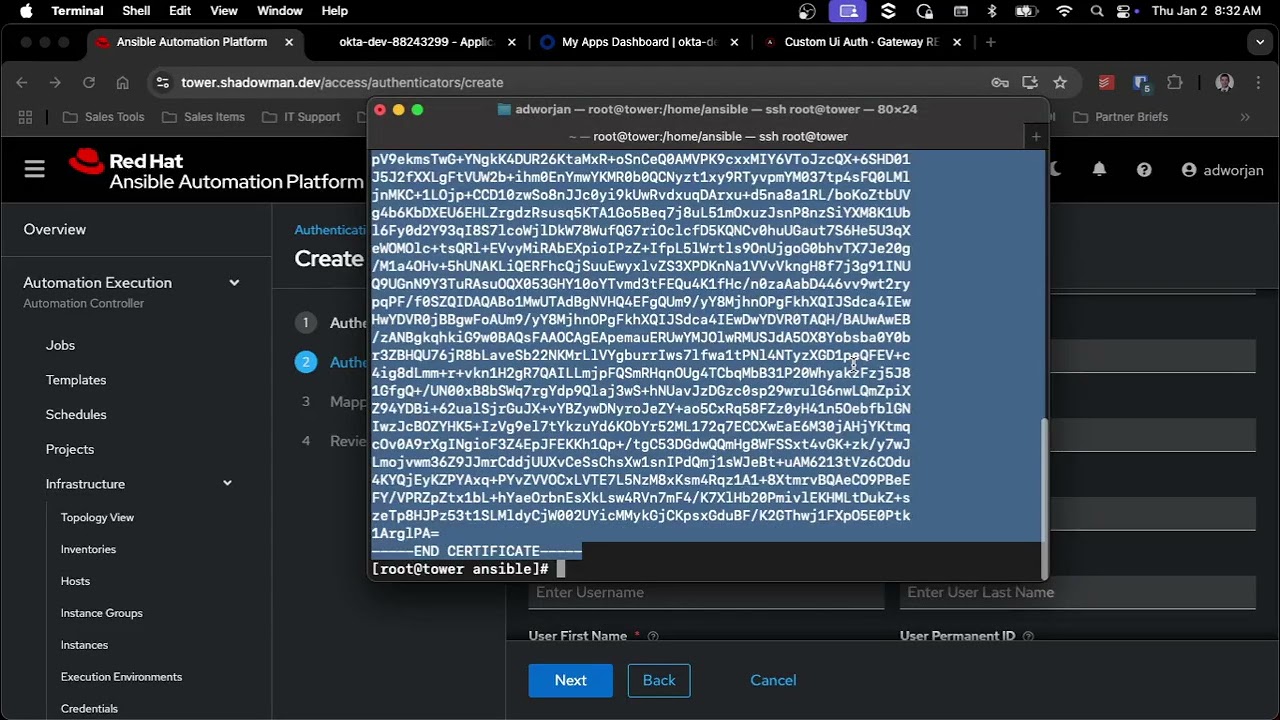Open the Terminal menu in the menu bar
The image size is (1280, 720).
point(77,11)
